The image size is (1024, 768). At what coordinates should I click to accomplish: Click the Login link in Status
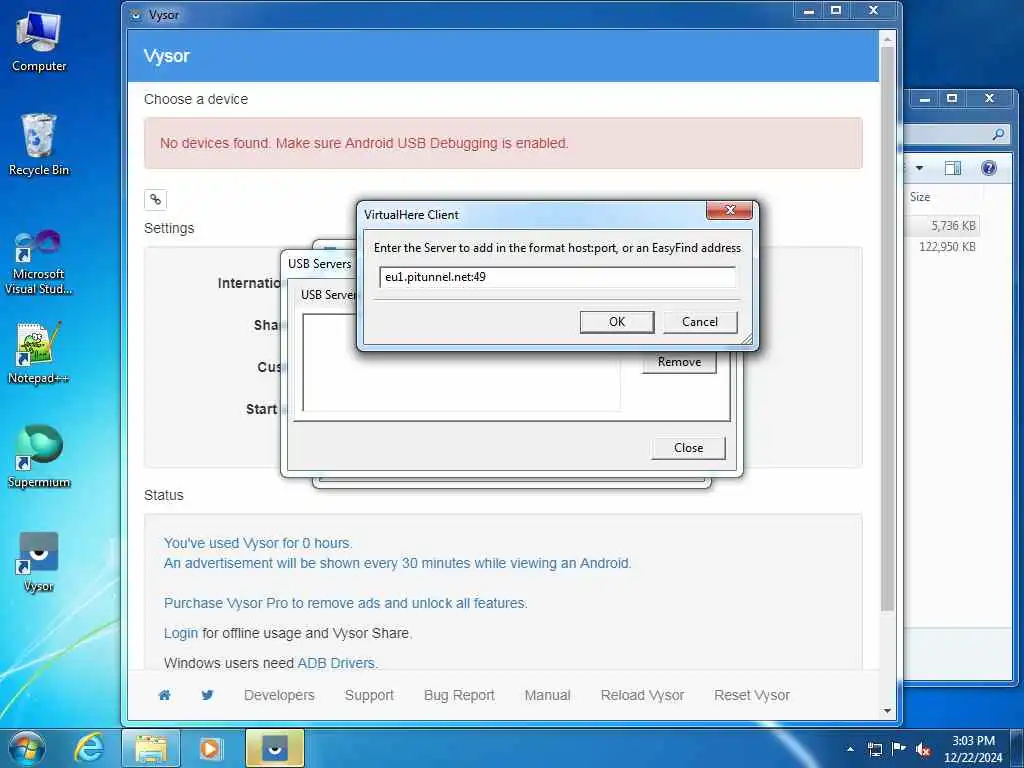click(181, 633)
